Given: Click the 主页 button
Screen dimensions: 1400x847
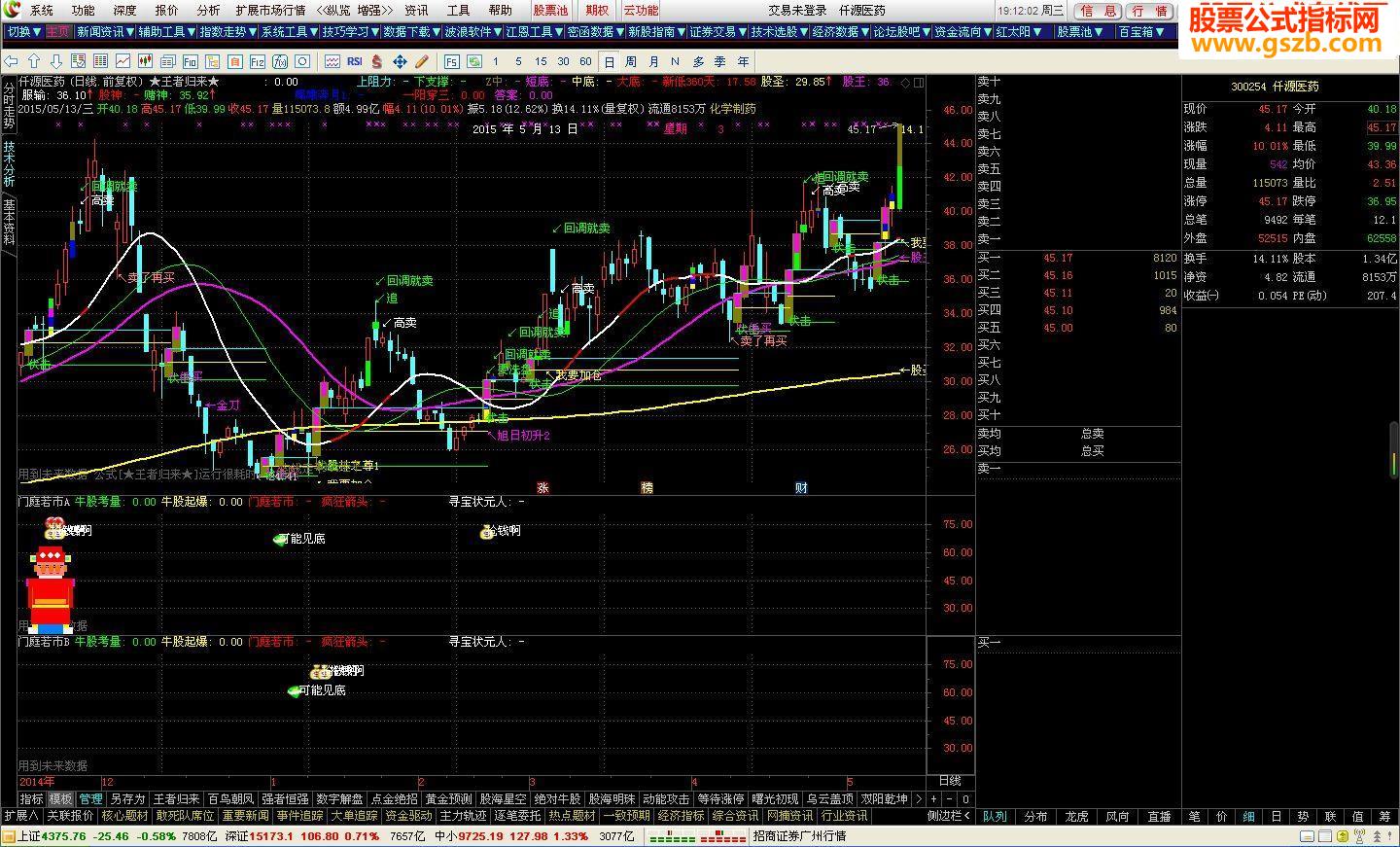Looking at the screenshot, I should pyautogui.click(x=58, y=32).
